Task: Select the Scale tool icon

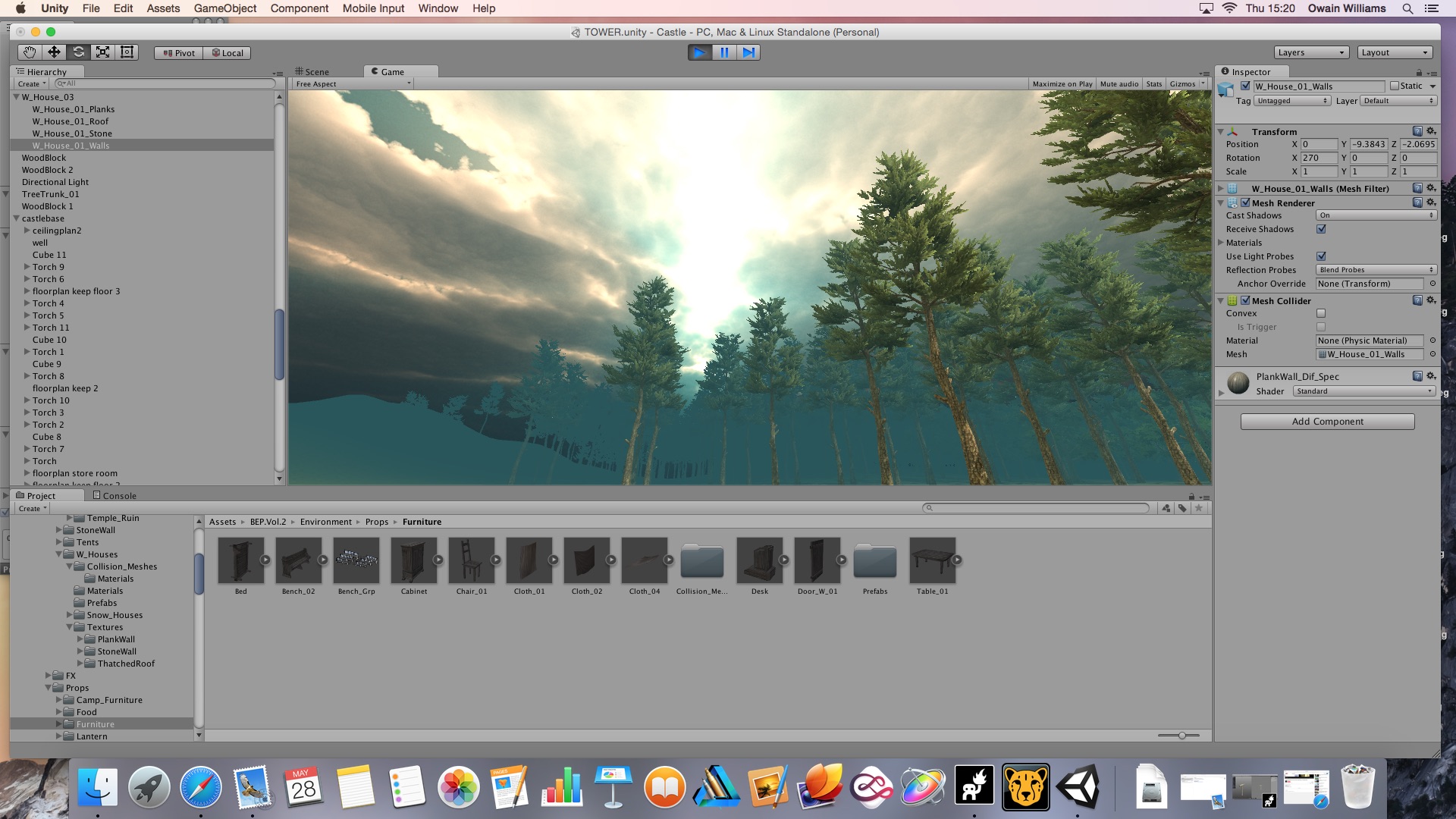Action: pyautogui.click(x=102, y=52)
